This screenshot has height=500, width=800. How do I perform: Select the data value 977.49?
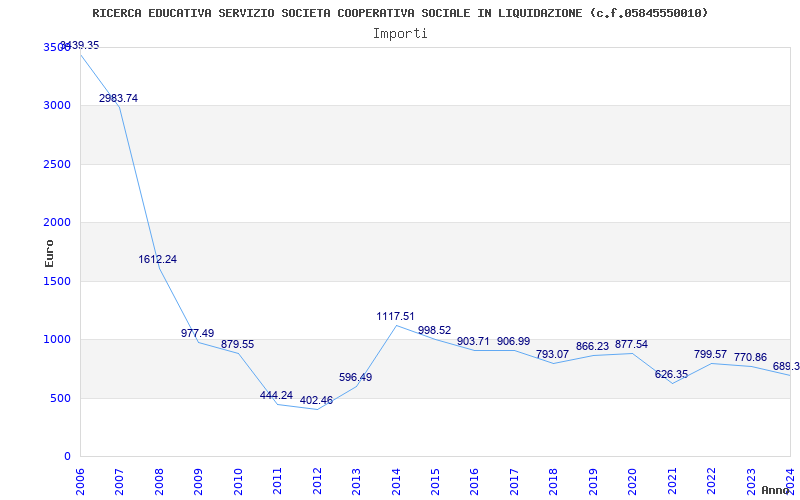tap(197, 333)
